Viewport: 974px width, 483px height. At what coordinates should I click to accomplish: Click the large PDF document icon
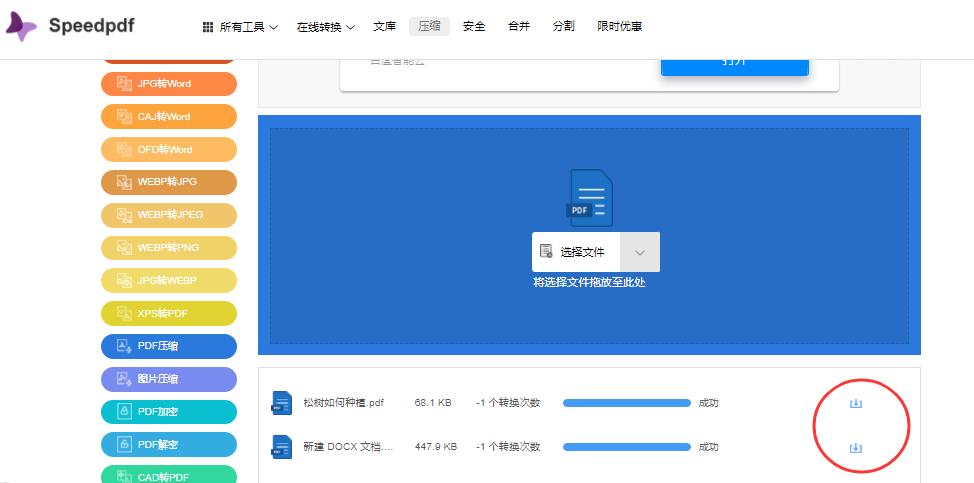(x=590, y=198)
